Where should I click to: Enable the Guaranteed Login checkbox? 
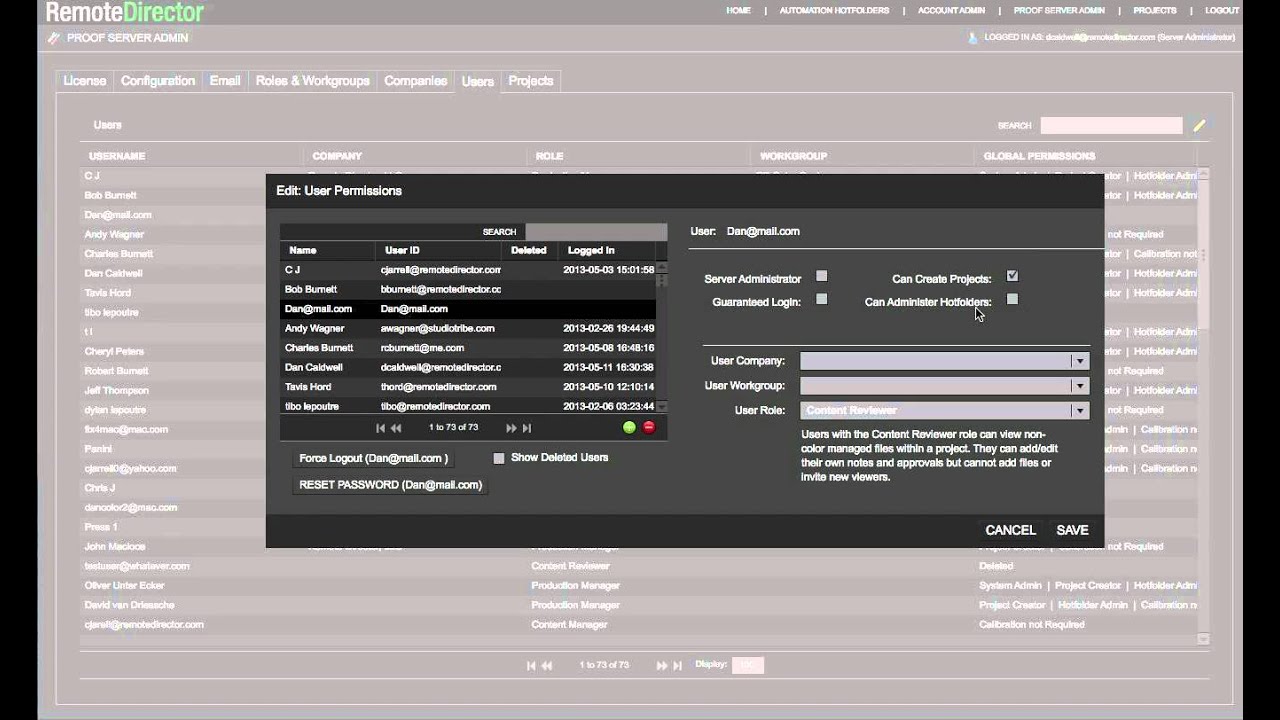(821, 299)
